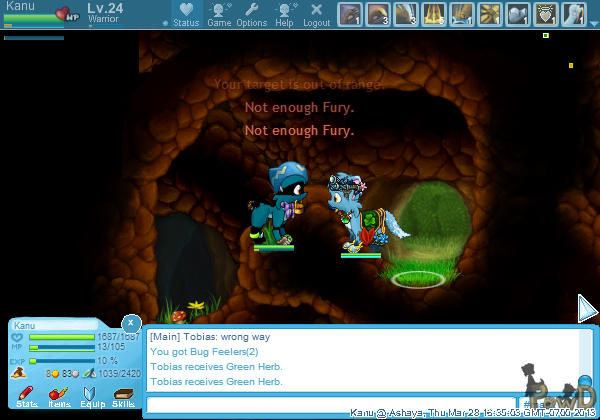Click the silver coin currency icon

tap(76, 374)
